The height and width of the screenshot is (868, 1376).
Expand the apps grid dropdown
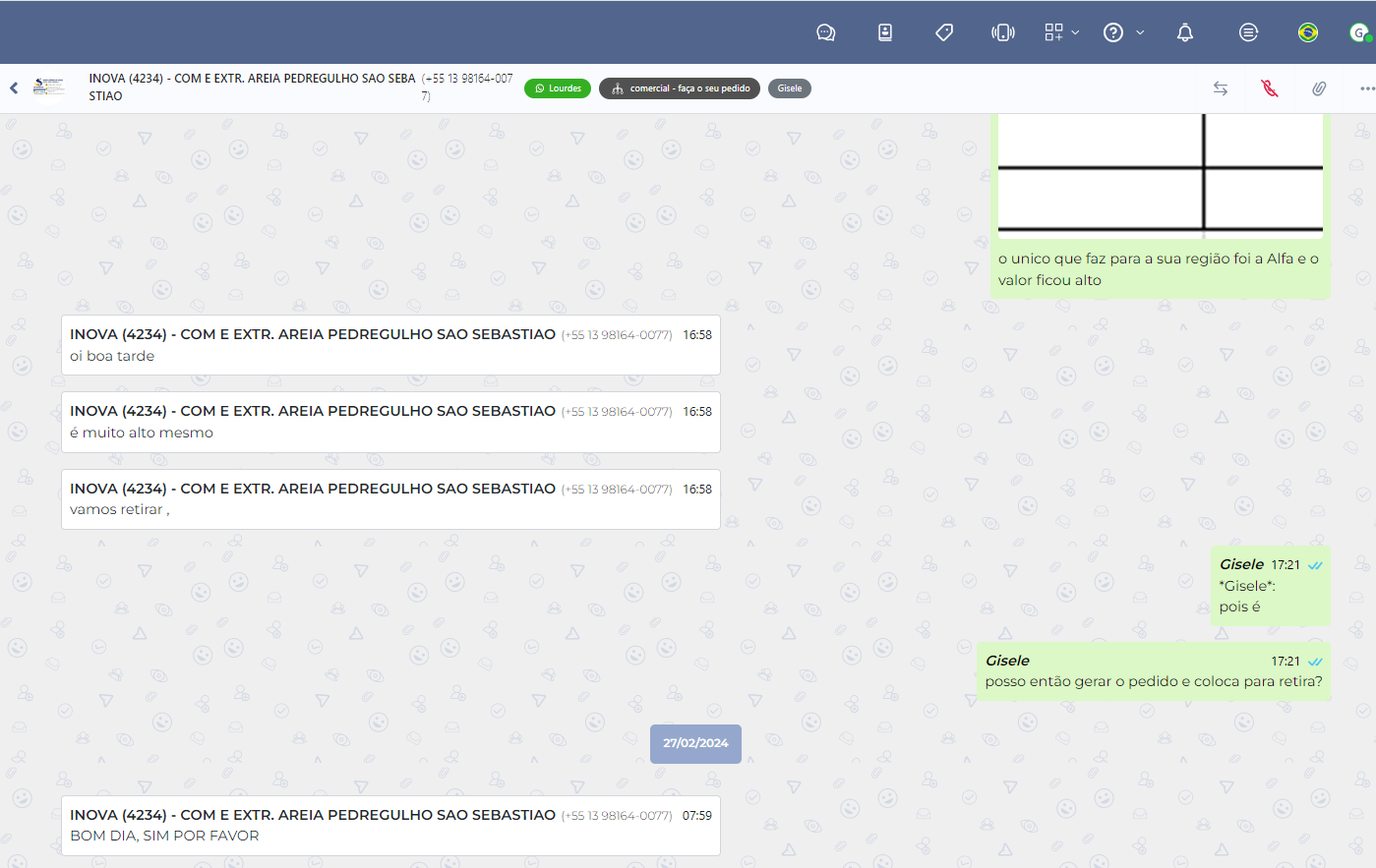tap(1061, 32)
